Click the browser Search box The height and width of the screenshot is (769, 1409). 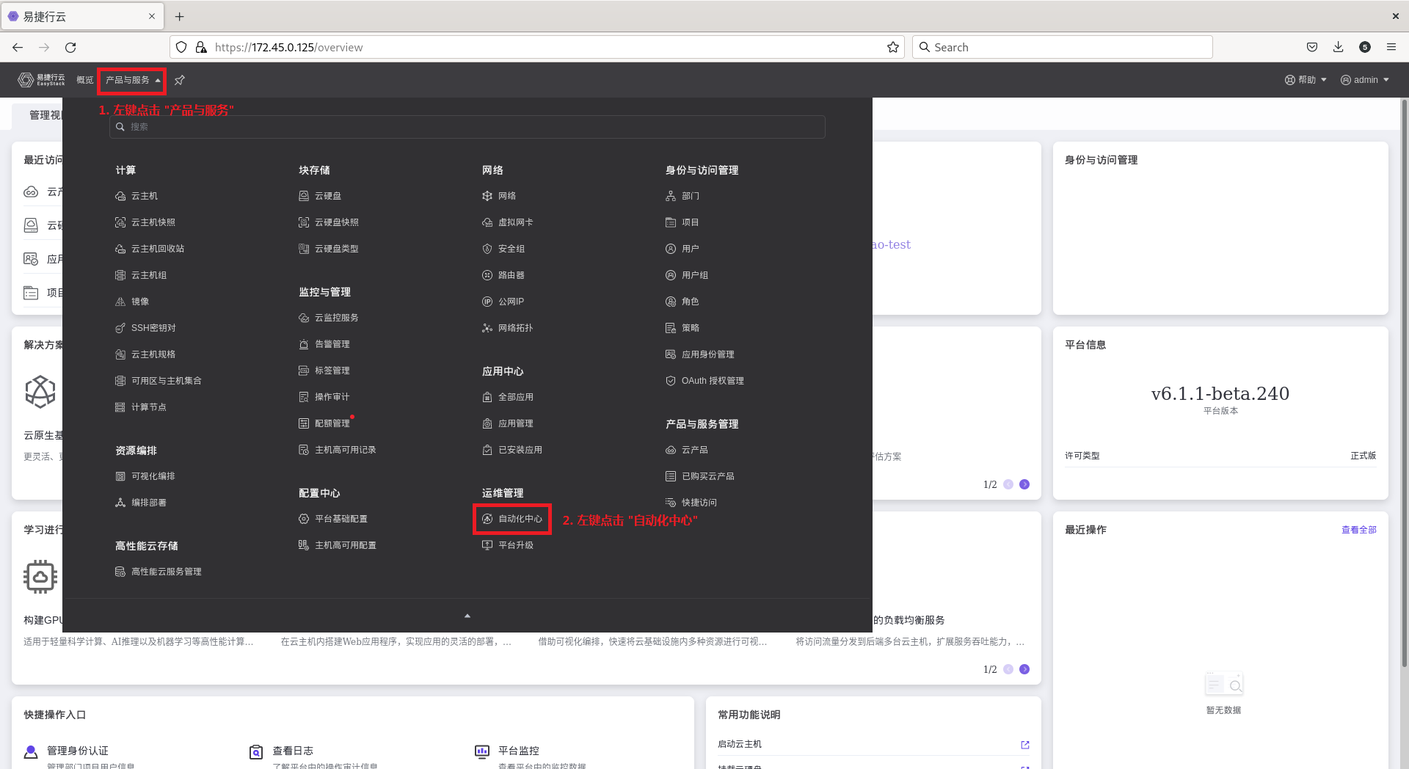(x=1062, y=47)
